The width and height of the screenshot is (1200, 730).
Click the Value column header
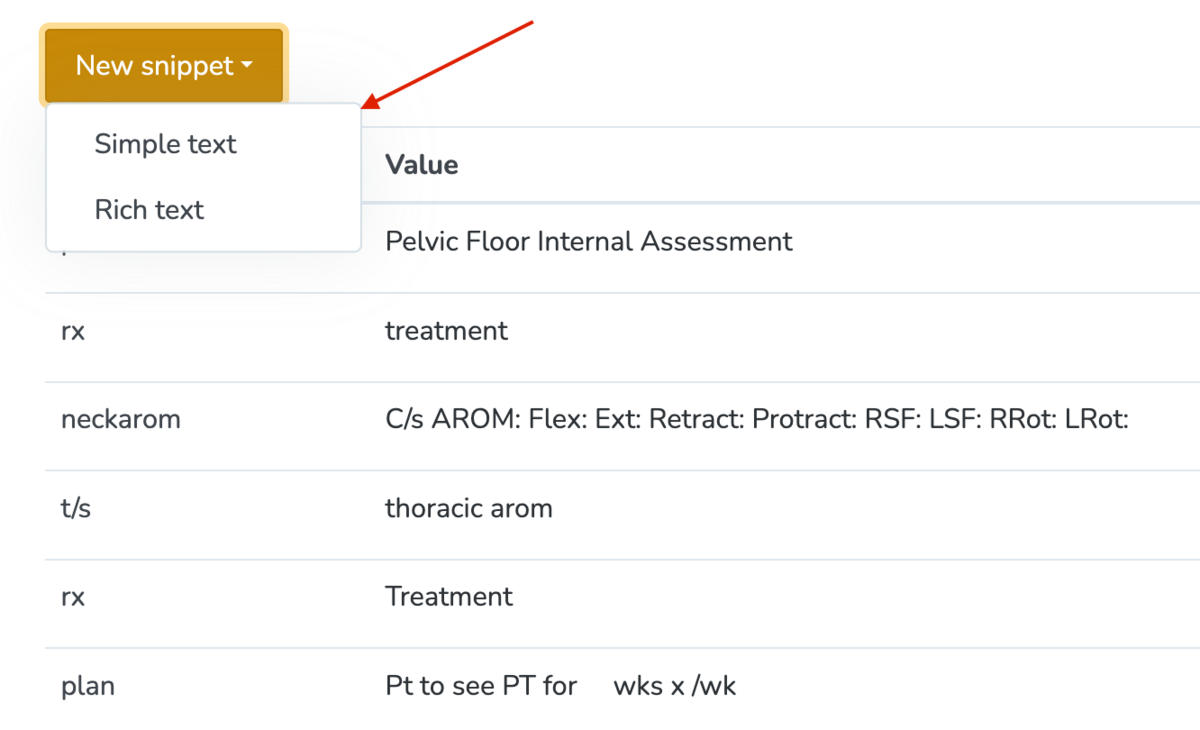421,165
